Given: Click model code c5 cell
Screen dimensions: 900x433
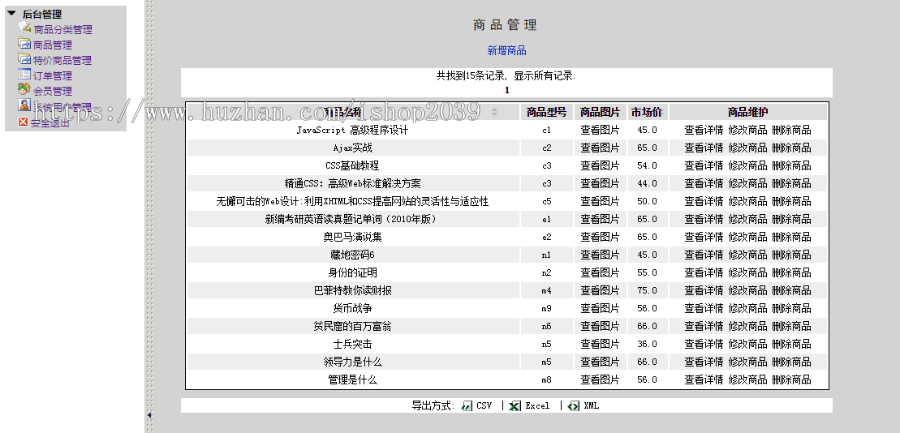Looking at the screenshot, I should [x=546, y=202].
